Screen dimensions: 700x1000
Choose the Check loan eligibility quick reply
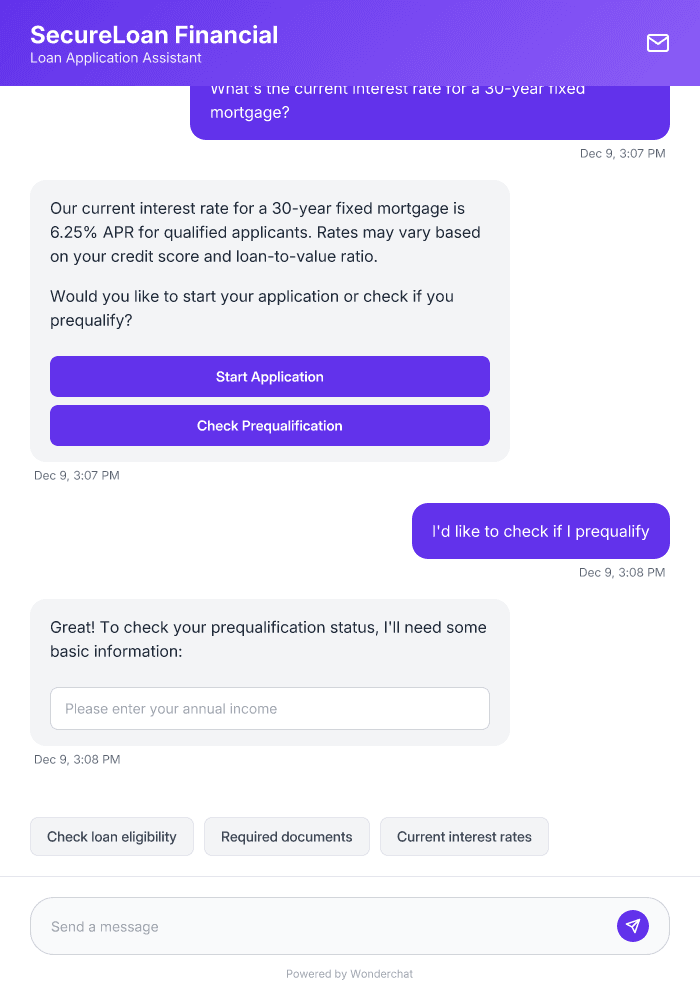111,836
